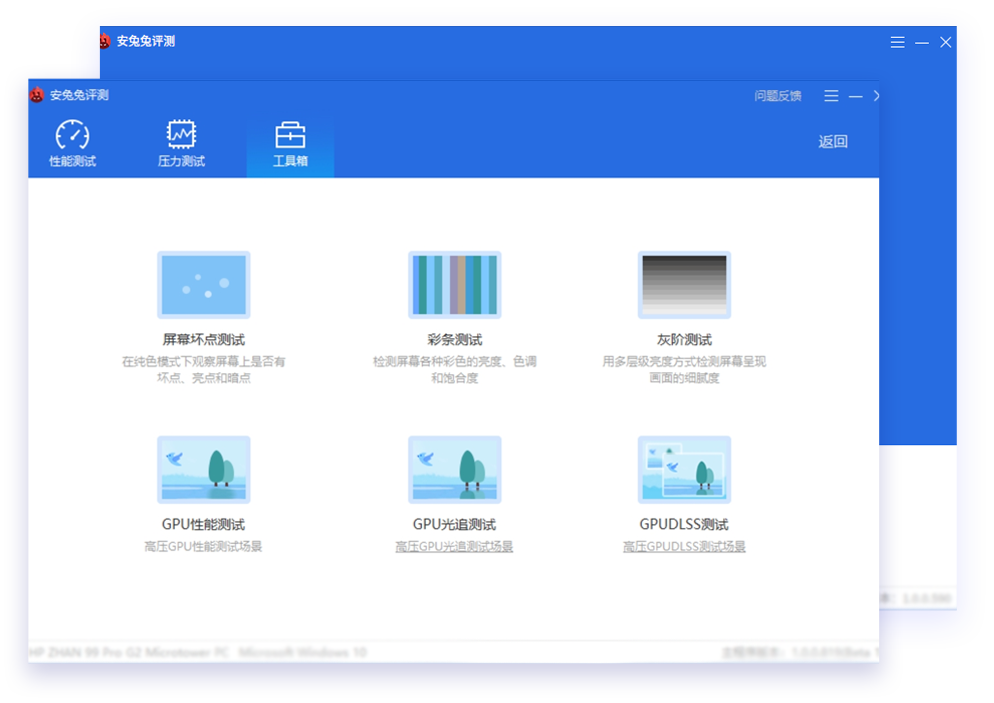
Task: Minimize the background 安兔兔评测 window
Action: click(x=922, y=42)
